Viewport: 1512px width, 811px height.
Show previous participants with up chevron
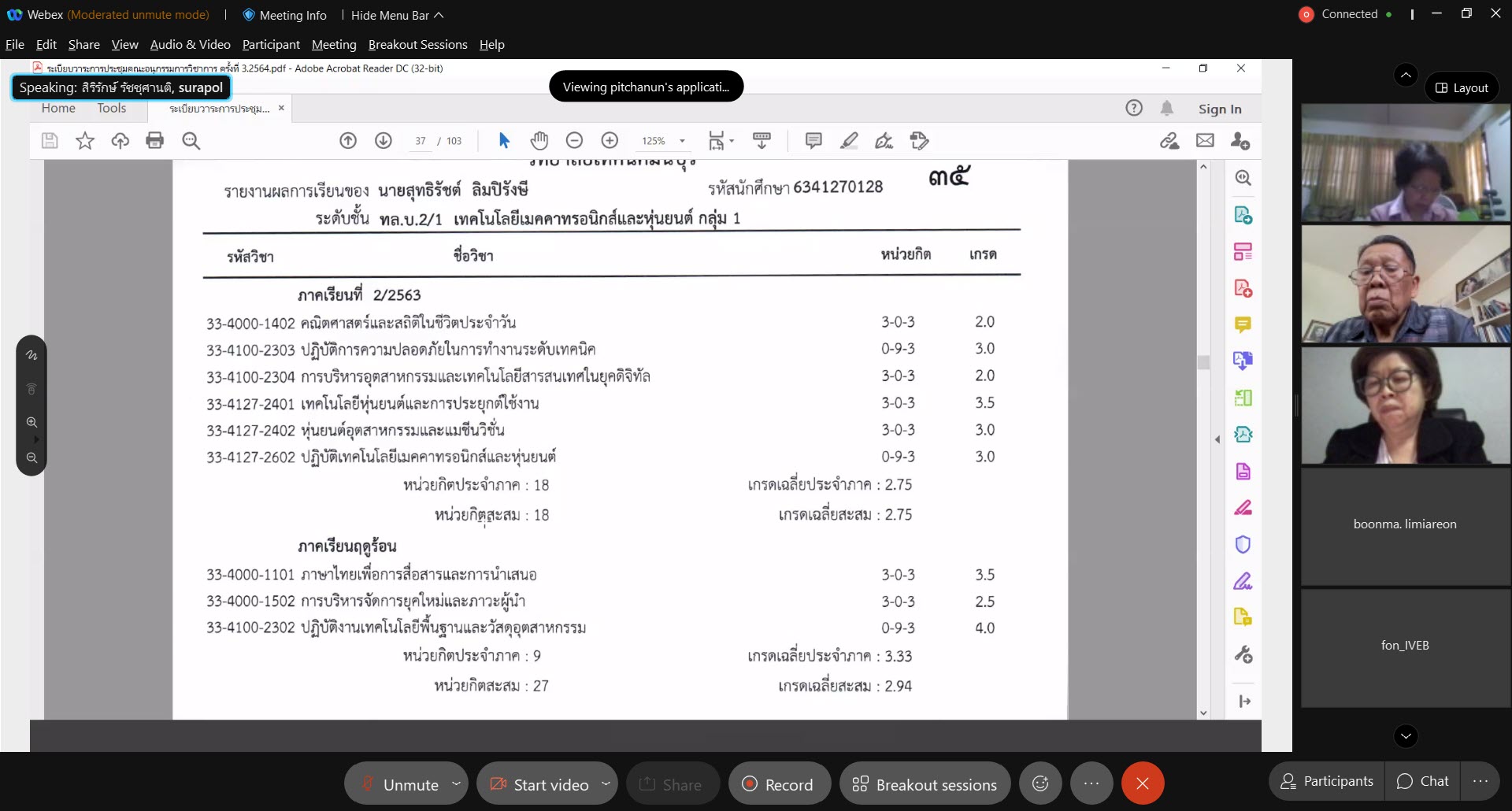1406,75
